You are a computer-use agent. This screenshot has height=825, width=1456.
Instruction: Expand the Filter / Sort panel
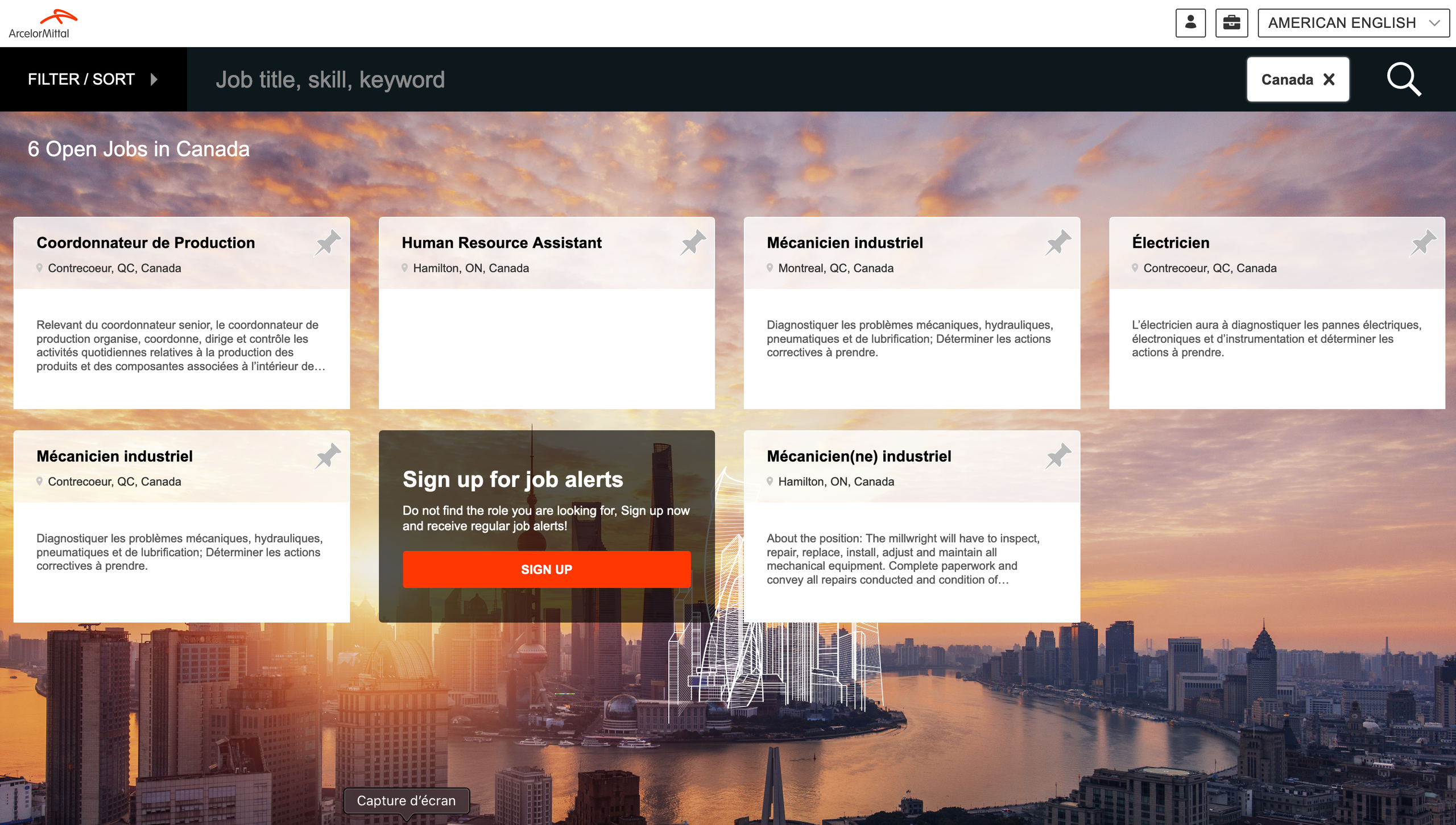[81, 79]
